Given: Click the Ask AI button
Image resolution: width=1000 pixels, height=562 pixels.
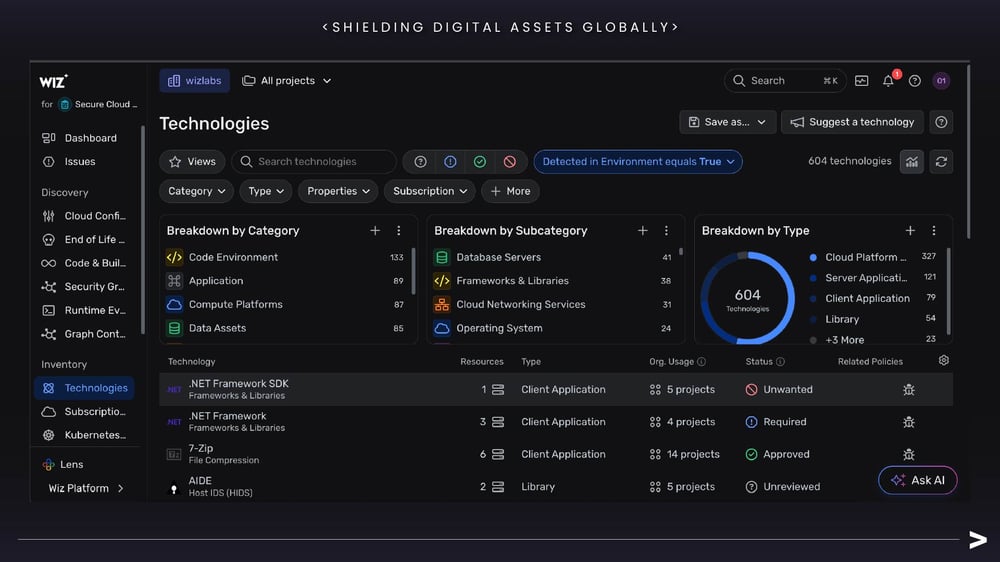Looking at the screenshot, I should [x=918, y=480].
